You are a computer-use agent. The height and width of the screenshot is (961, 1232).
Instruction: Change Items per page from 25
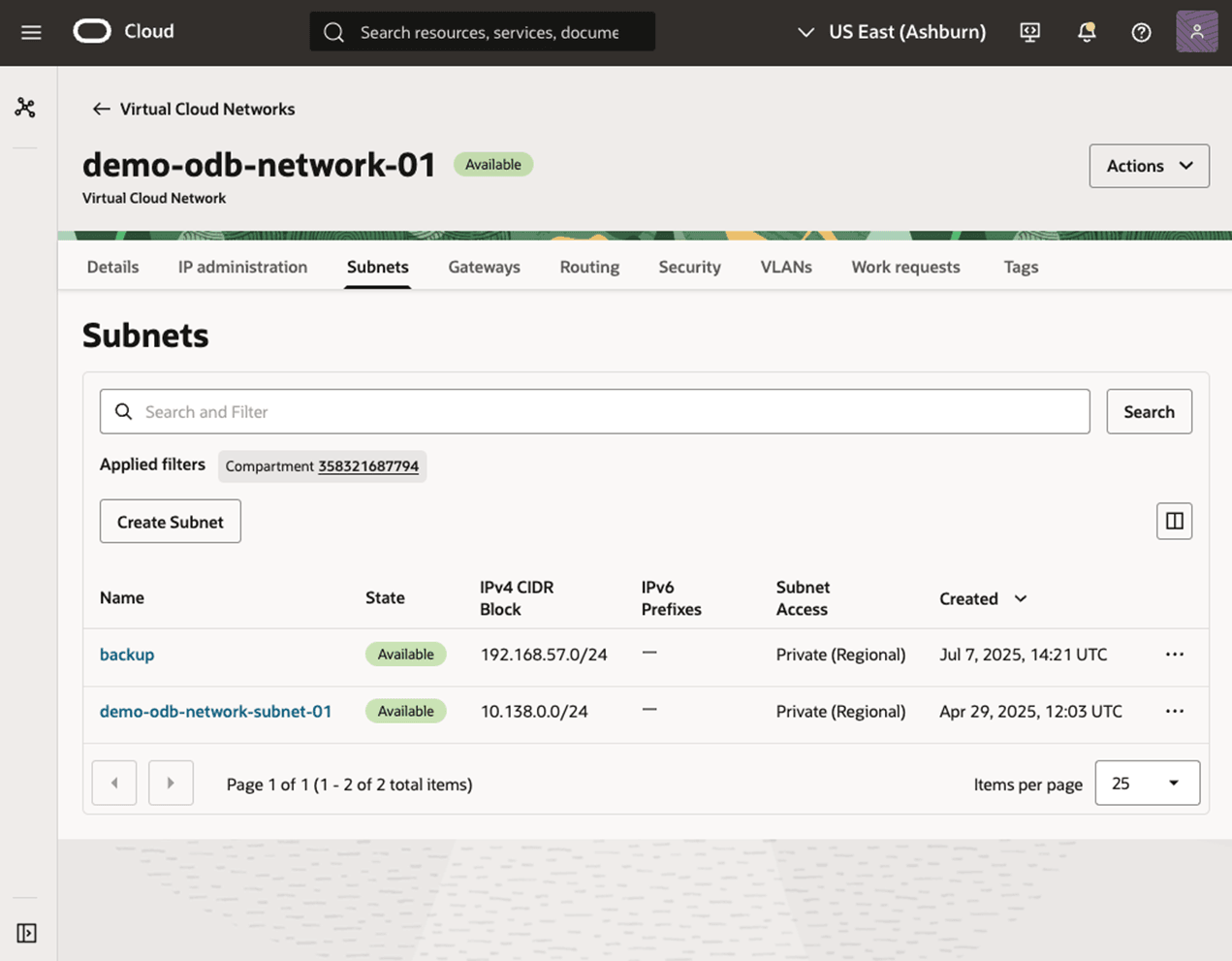(1147, 783)
